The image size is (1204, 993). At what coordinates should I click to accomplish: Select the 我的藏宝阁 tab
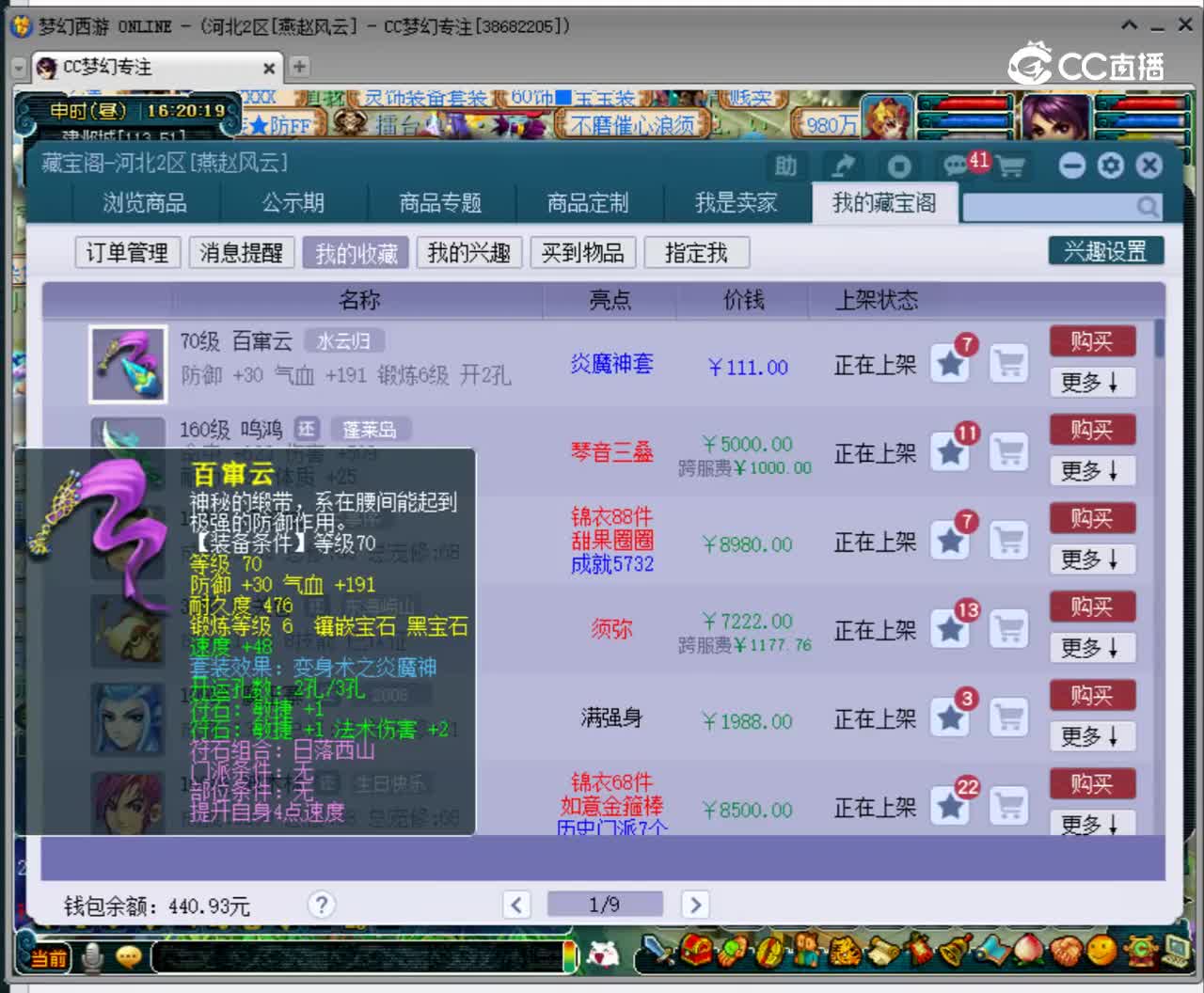pyautogui.click(x=884, y=202)
